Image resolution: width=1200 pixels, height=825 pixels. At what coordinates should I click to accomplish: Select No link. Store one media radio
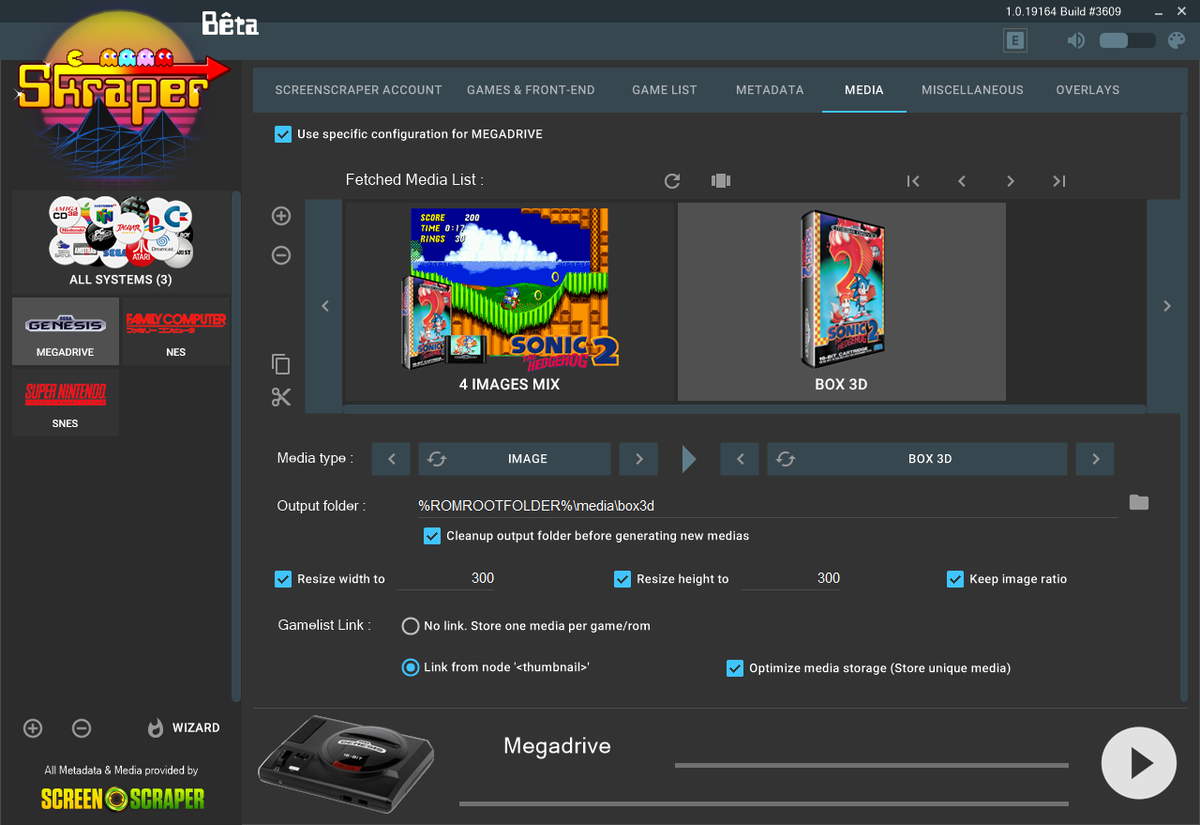tap(410, 626)
